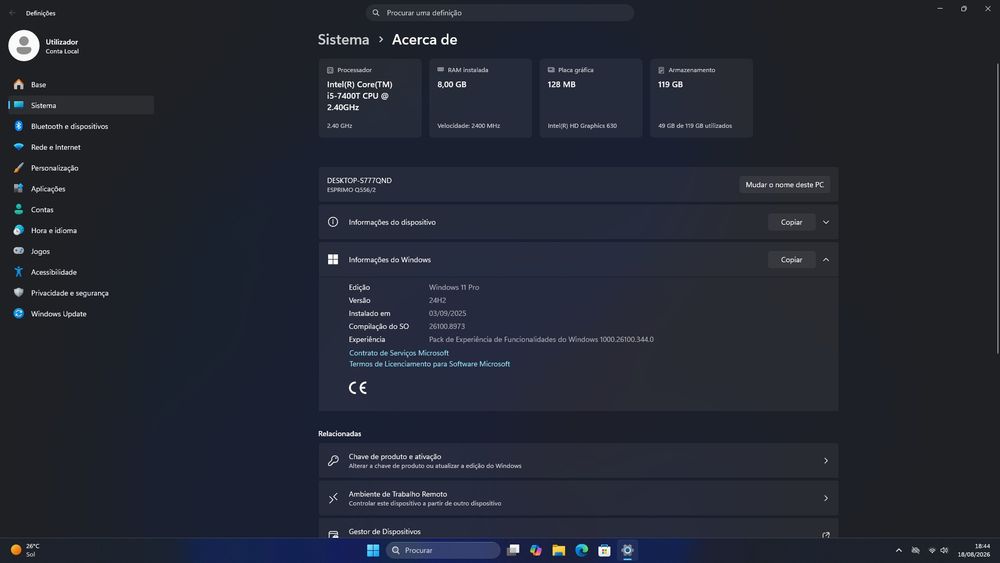Show hidden tray icons chevron
The width and height of the screenshot is (1000, 563).
click(899, 550)
